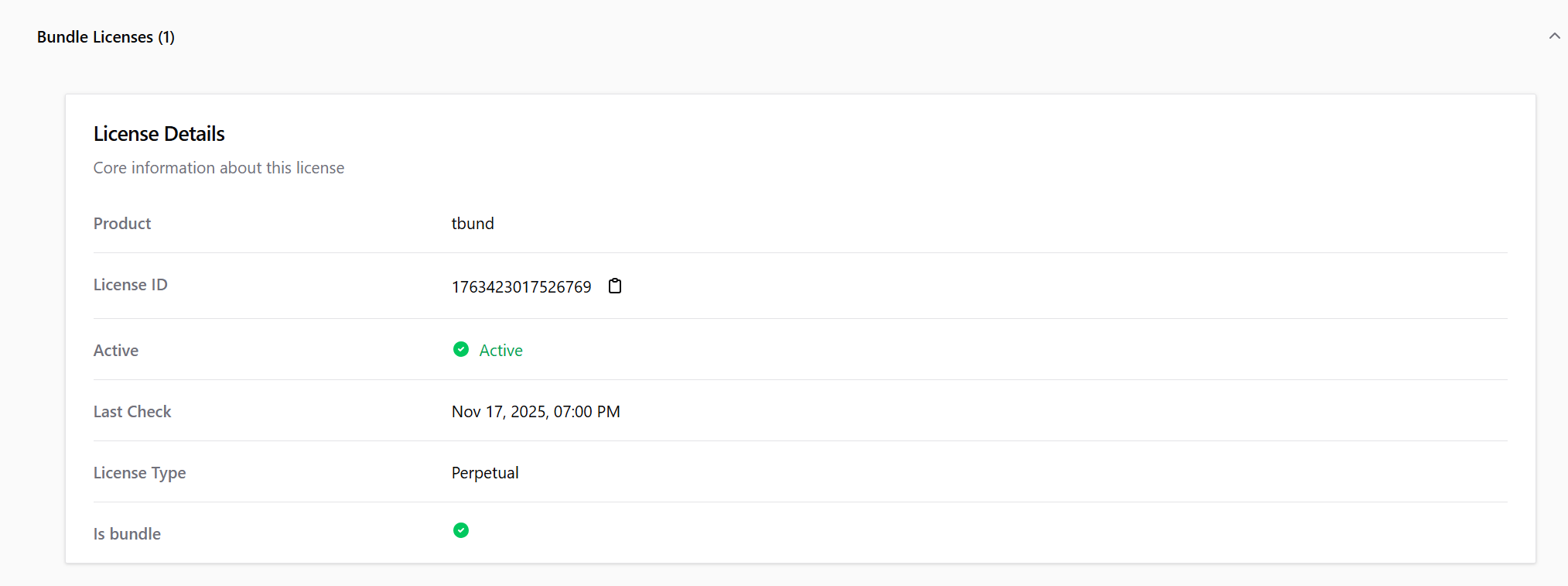The image size is (1568, 586).
Task: Click the green Active status text
Action: click(500, 351)
